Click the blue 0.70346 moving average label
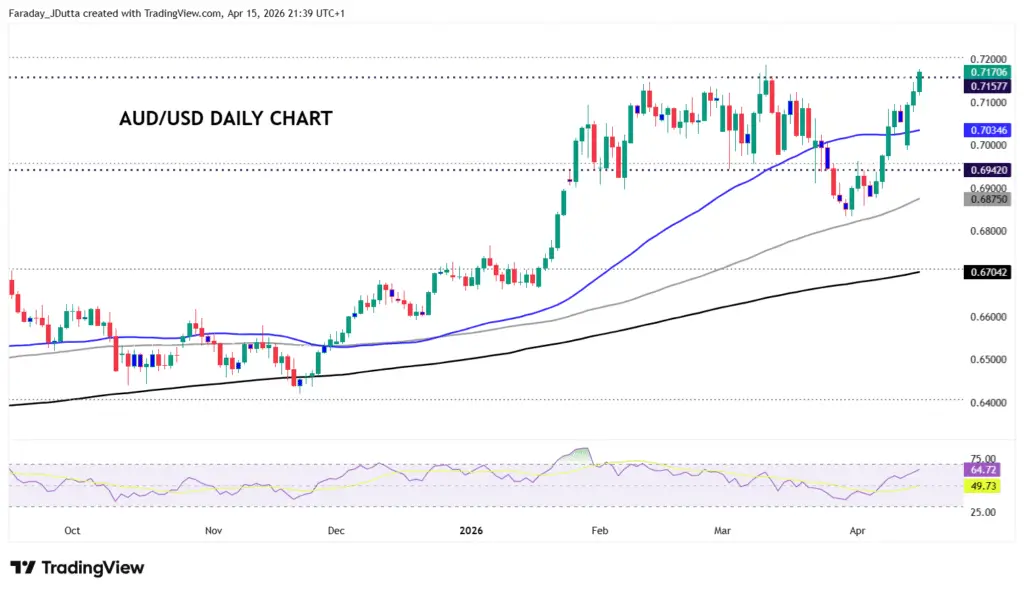The width and height of the screenshot is (1024, 593). click(986, 130)
